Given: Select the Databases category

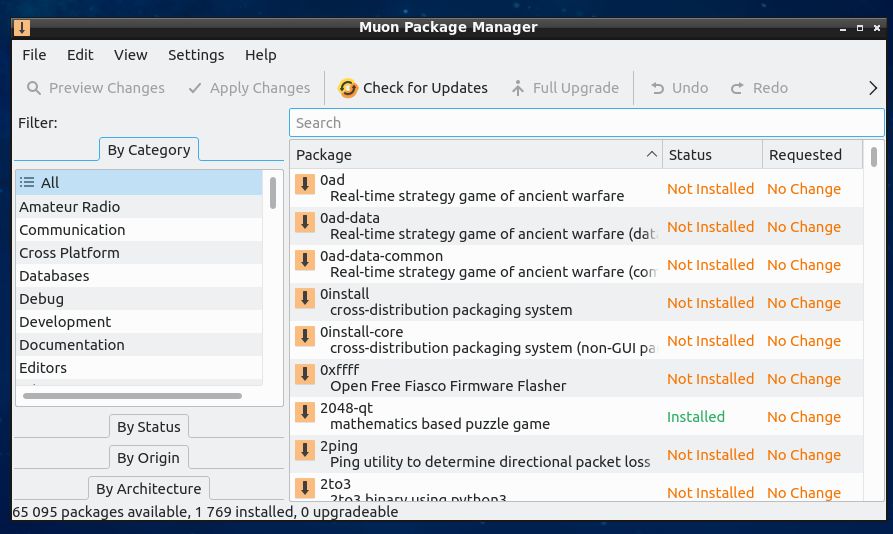Looking at the screenshot, I should click(139, 276).
